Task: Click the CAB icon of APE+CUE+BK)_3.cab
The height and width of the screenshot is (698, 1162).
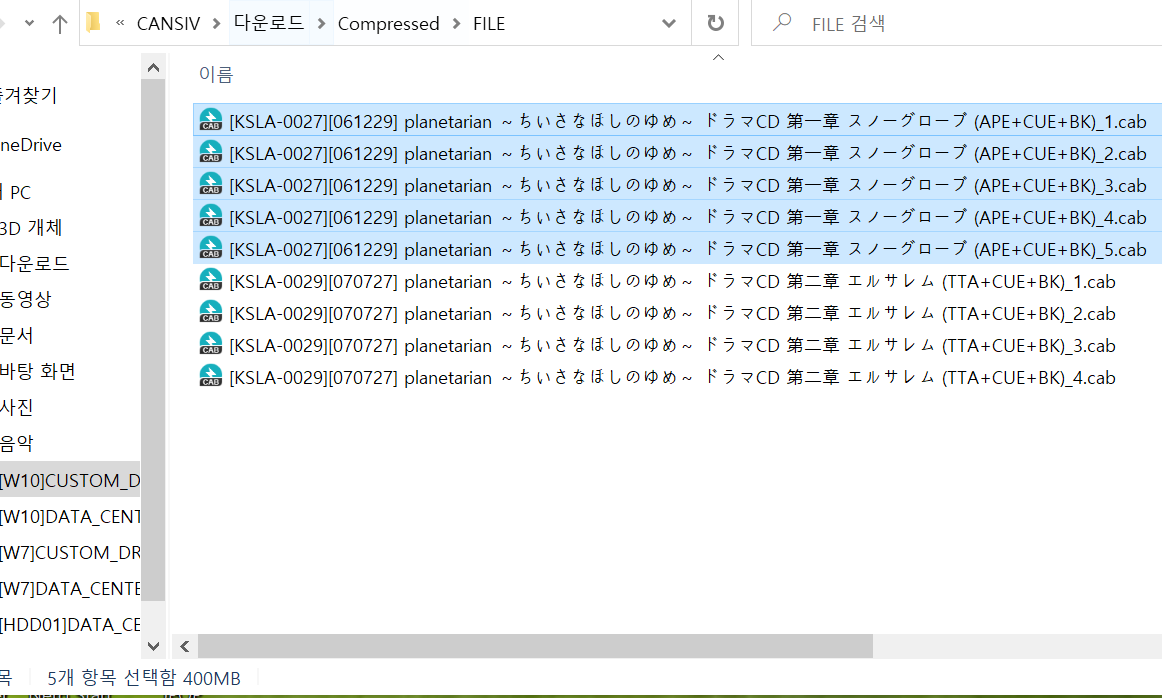Action: click(x=210, y=184)
